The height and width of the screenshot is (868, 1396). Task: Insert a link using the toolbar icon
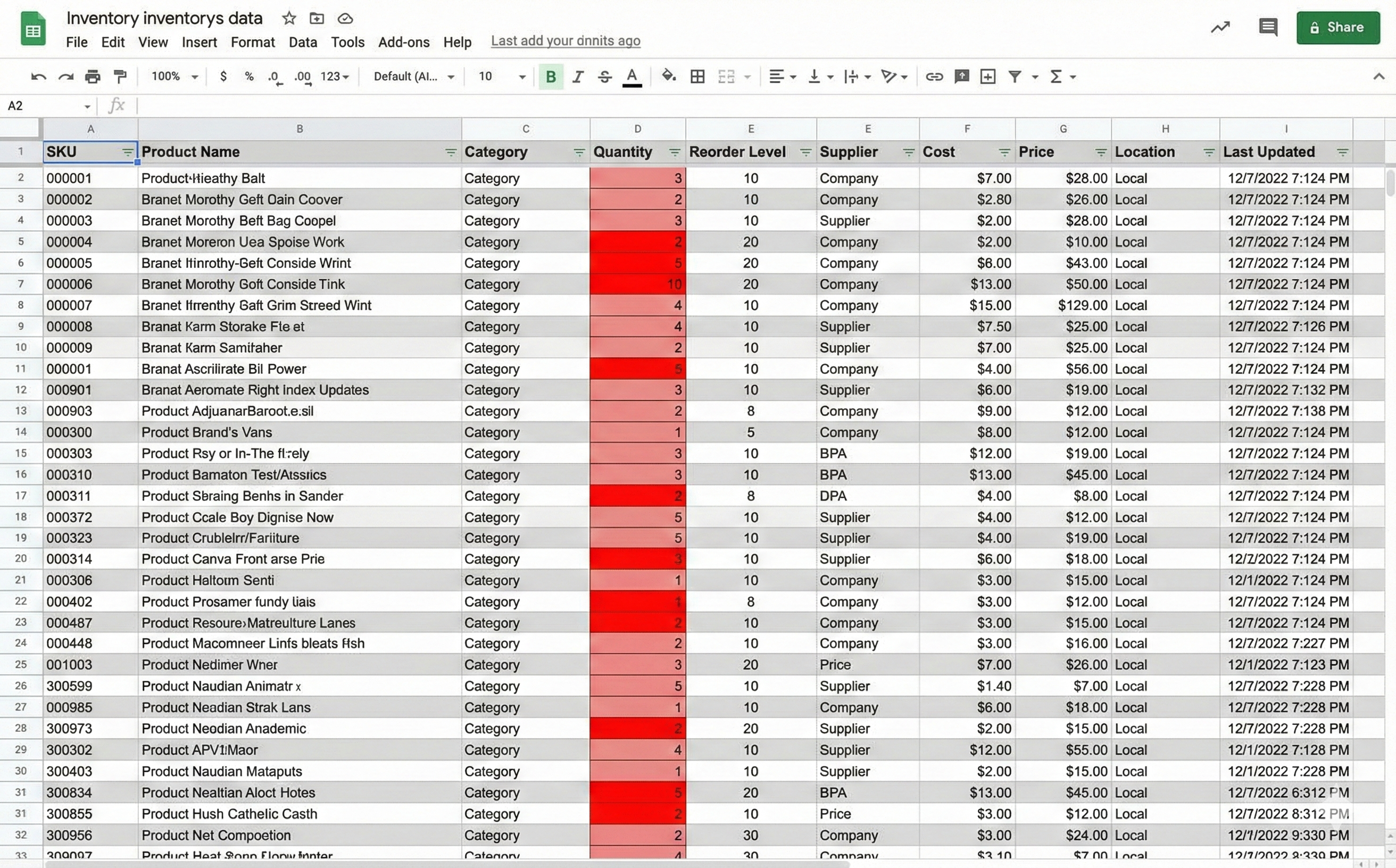(x=934, y=77)
